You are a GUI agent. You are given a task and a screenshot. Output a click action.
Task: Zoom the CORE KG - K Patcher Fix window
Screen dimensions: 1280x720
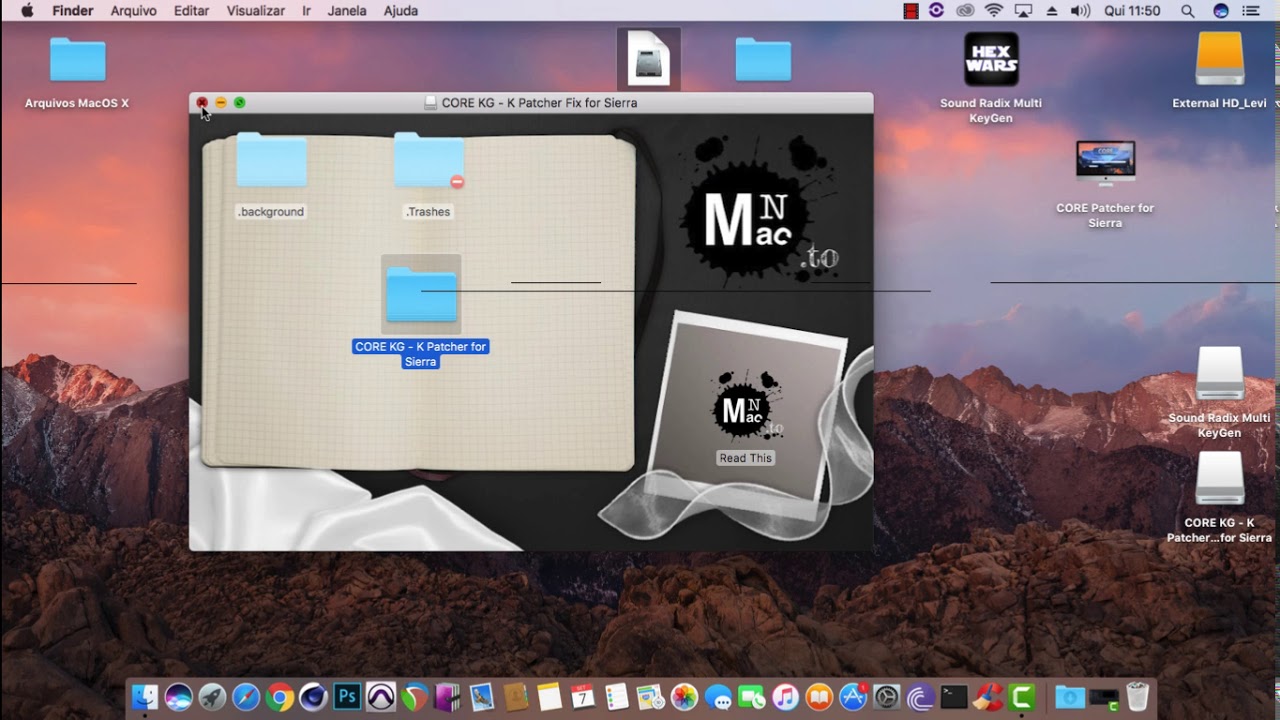(240, 102)
